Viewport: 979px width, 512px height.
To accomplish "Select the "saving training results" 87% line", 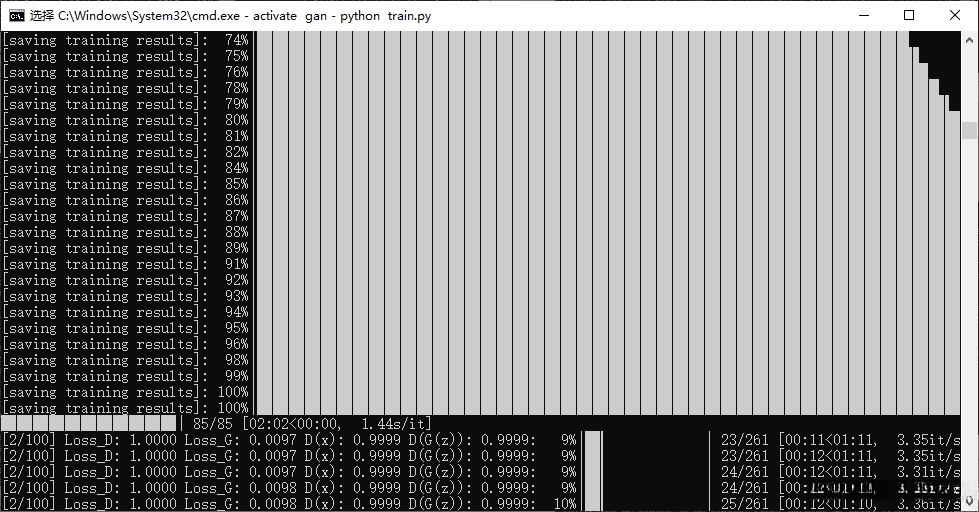I will (x=125, y=217).
